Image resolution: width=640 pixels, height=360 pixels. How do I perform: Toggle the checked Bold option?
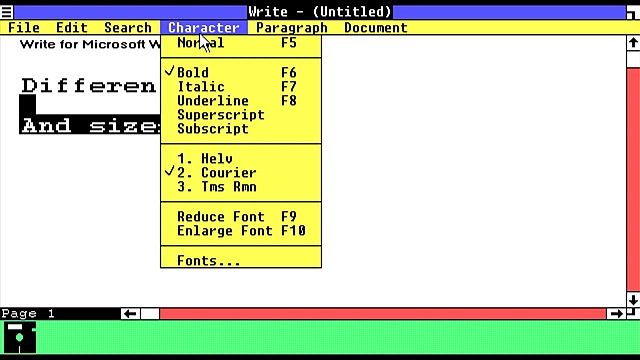tap(241, 73)
